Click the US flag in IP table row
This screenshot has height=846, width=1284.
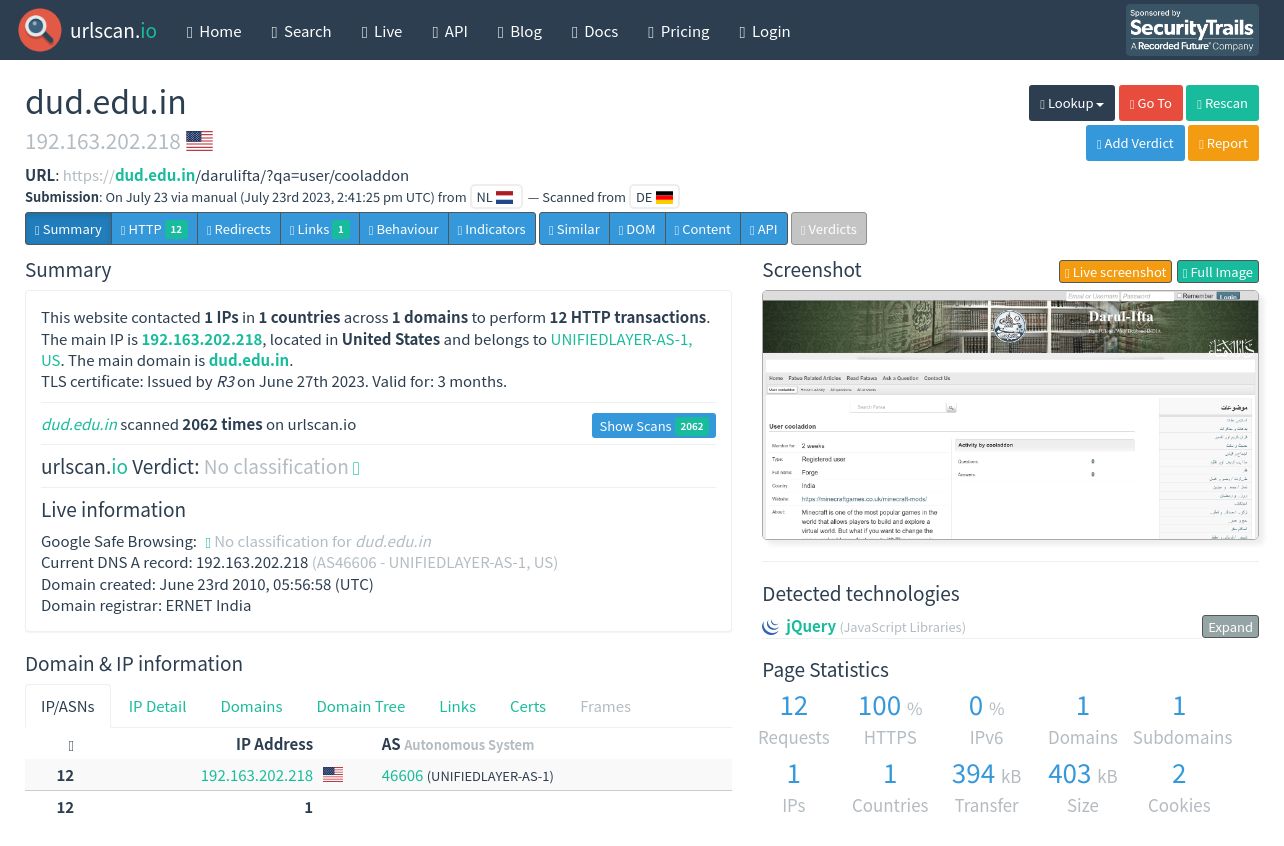[333, 775]
